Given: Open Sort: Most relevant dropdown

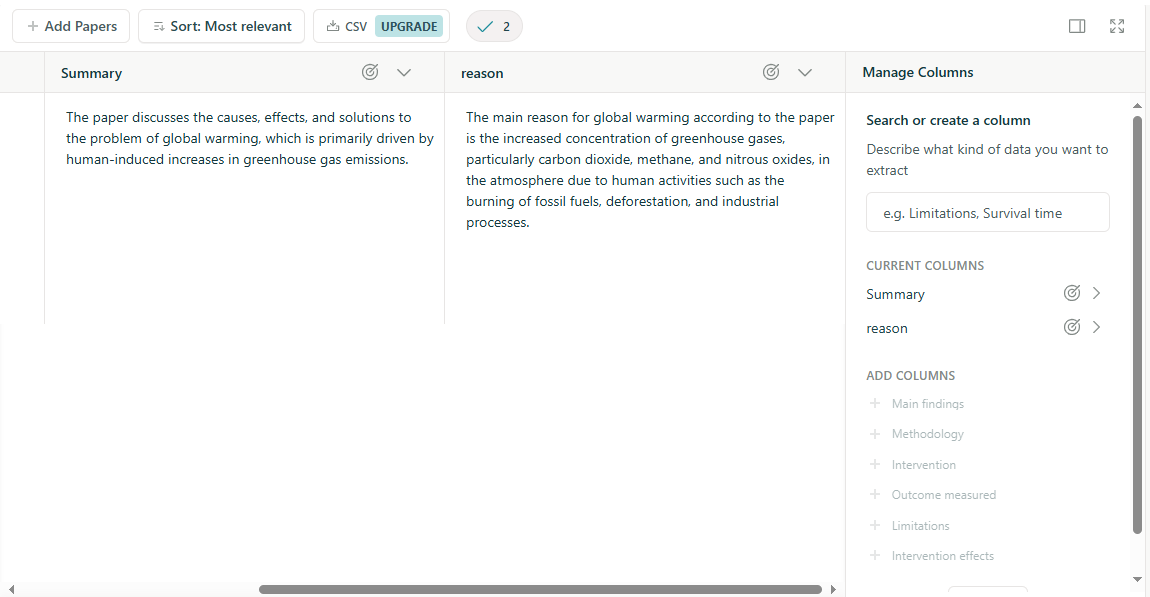Looking at the screenshot, I should pos(221,26).
